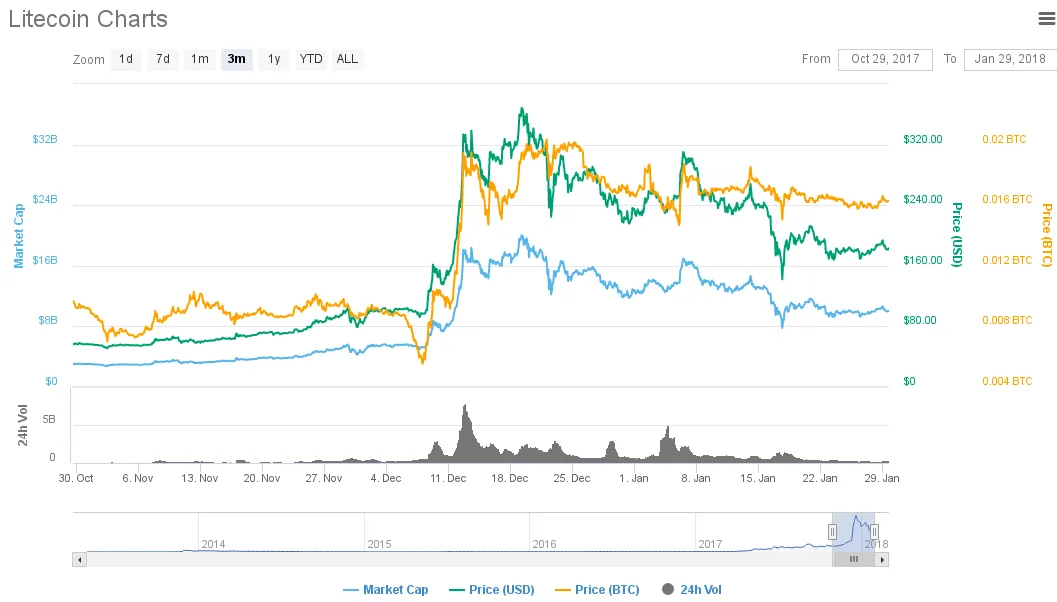Click the 5B volume axis label
This screenshot has width=1057, height=602.
coord(49,419)
